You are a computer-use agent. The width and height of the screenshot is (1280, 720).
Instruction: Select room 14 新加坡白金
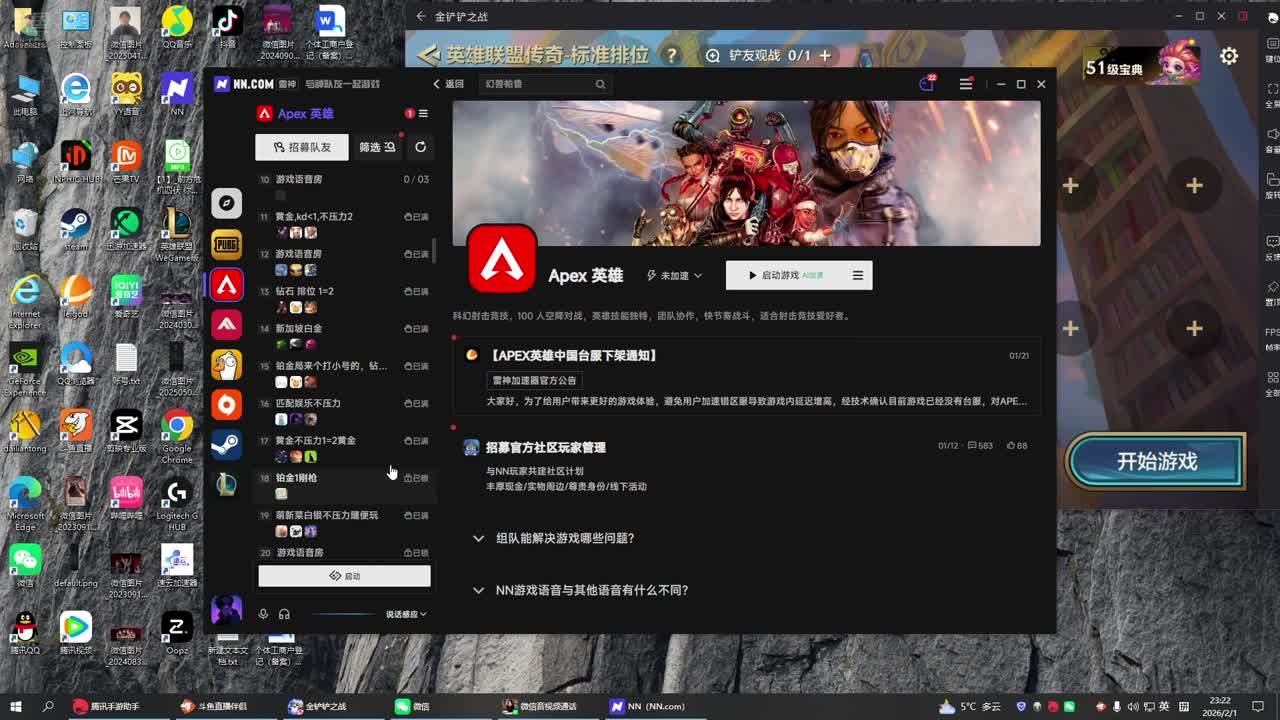[343, 336]
